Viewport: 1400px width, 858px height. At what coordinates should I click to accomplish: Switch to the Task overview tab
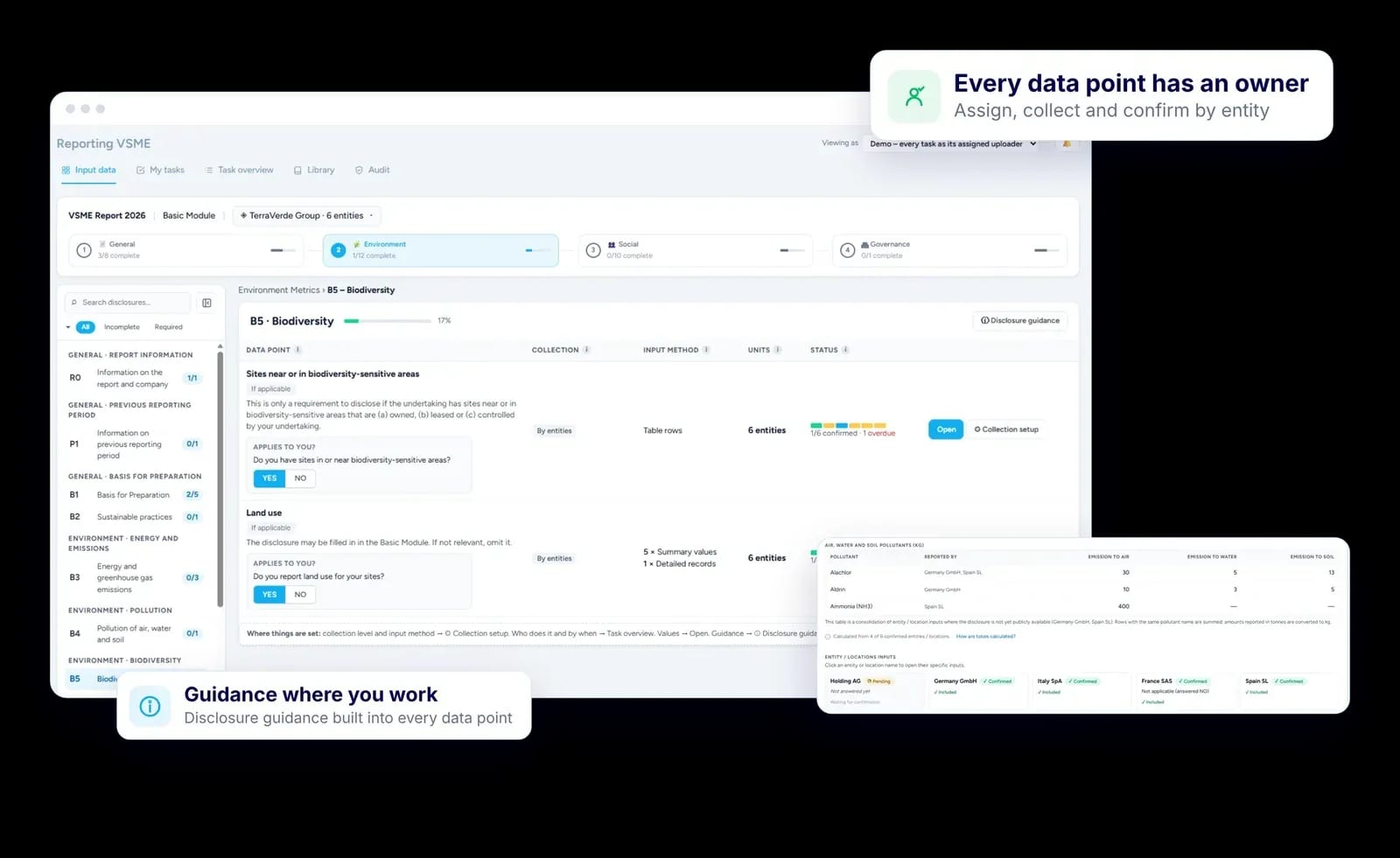point(240,170)
